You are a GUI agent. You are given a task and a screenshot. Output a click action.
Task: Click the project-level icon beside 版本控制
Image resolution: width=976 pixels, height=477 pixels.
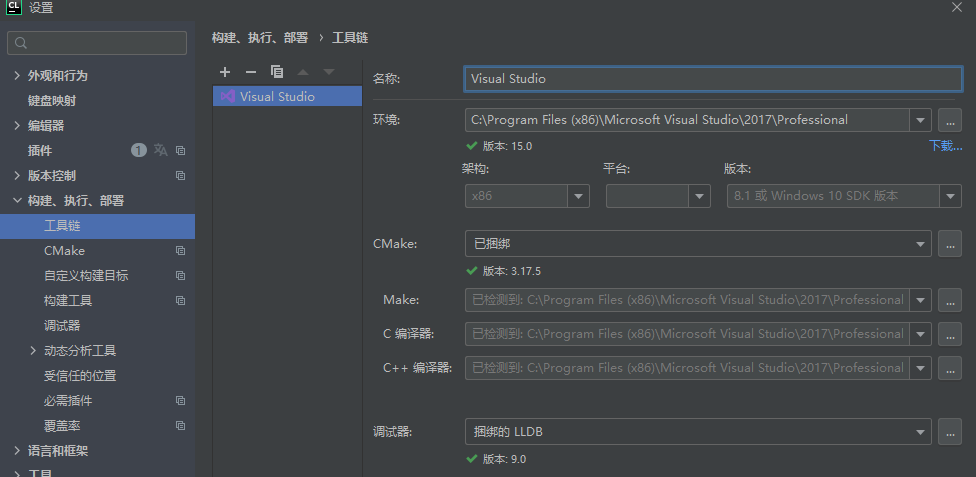[181, 176]
